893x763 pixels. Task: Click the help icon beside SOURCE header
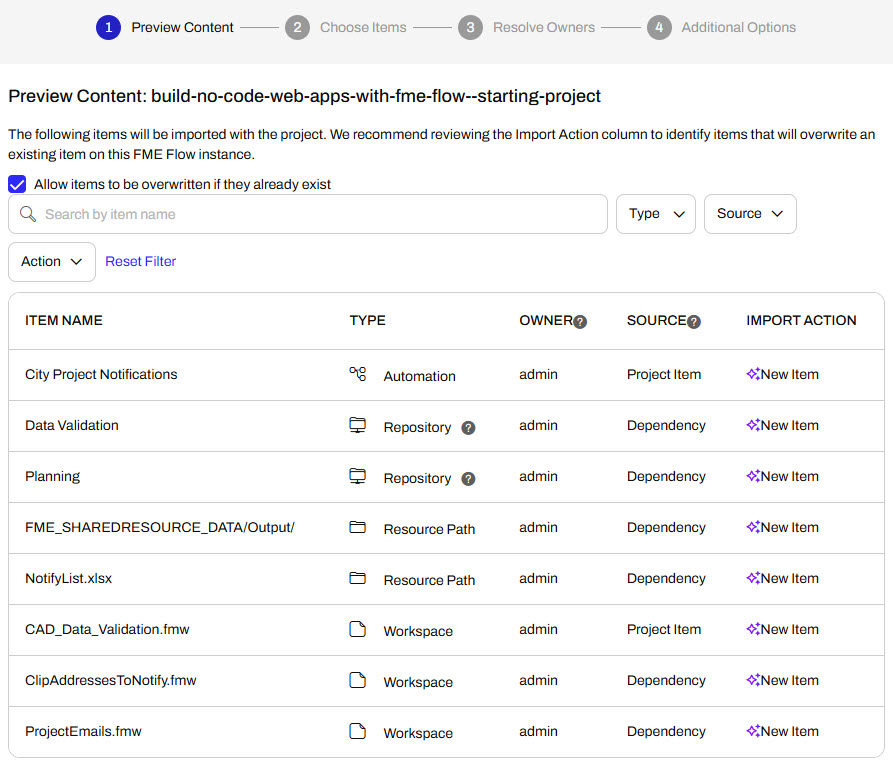(x=694, y=322)
